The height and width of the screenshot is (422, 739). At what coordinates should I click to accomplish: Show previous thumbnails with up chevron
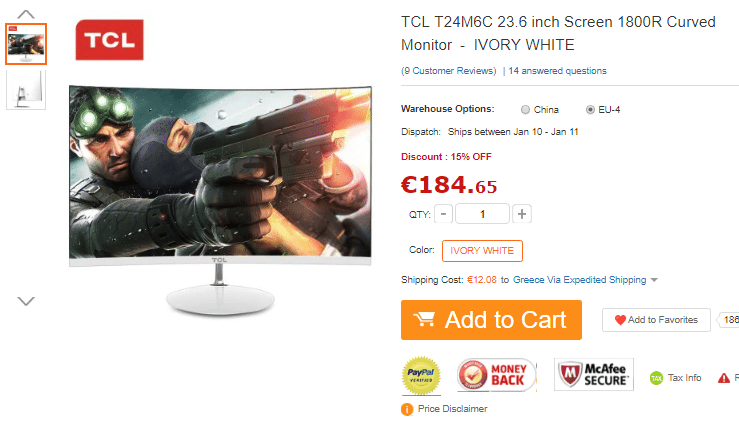(x=26, y=14)
